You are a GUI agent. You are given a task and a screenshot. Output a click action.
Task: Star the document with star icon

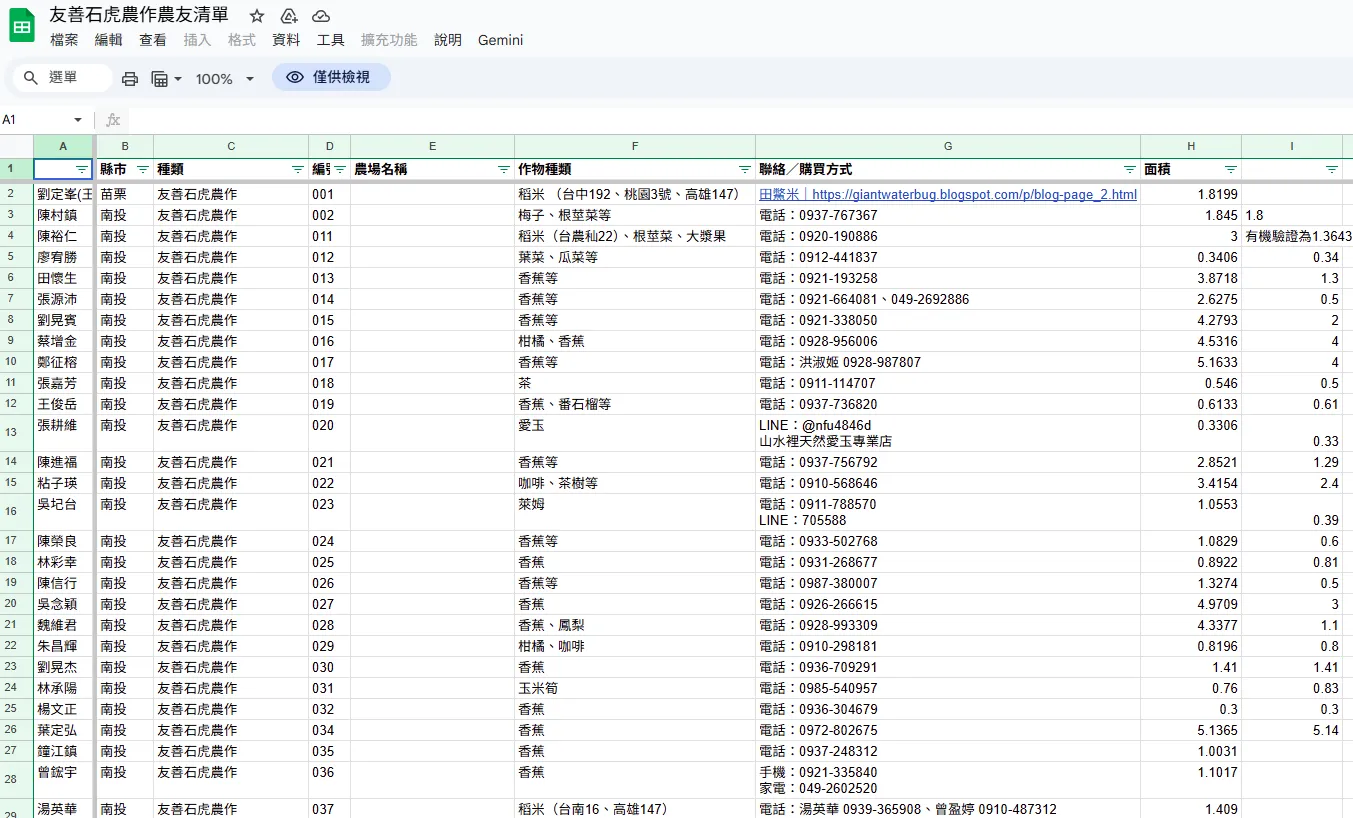[x=257, y=16]
